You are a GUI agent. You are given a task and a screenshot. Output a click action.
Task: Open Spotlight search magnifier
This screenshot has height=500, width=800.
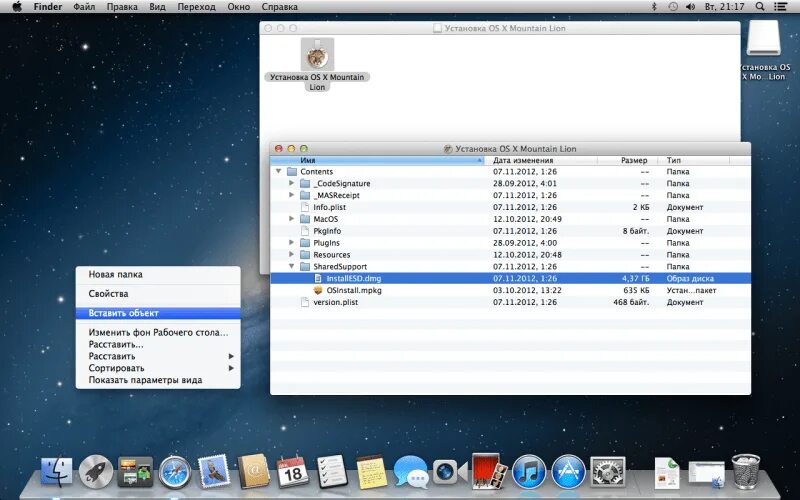[760, 7]
